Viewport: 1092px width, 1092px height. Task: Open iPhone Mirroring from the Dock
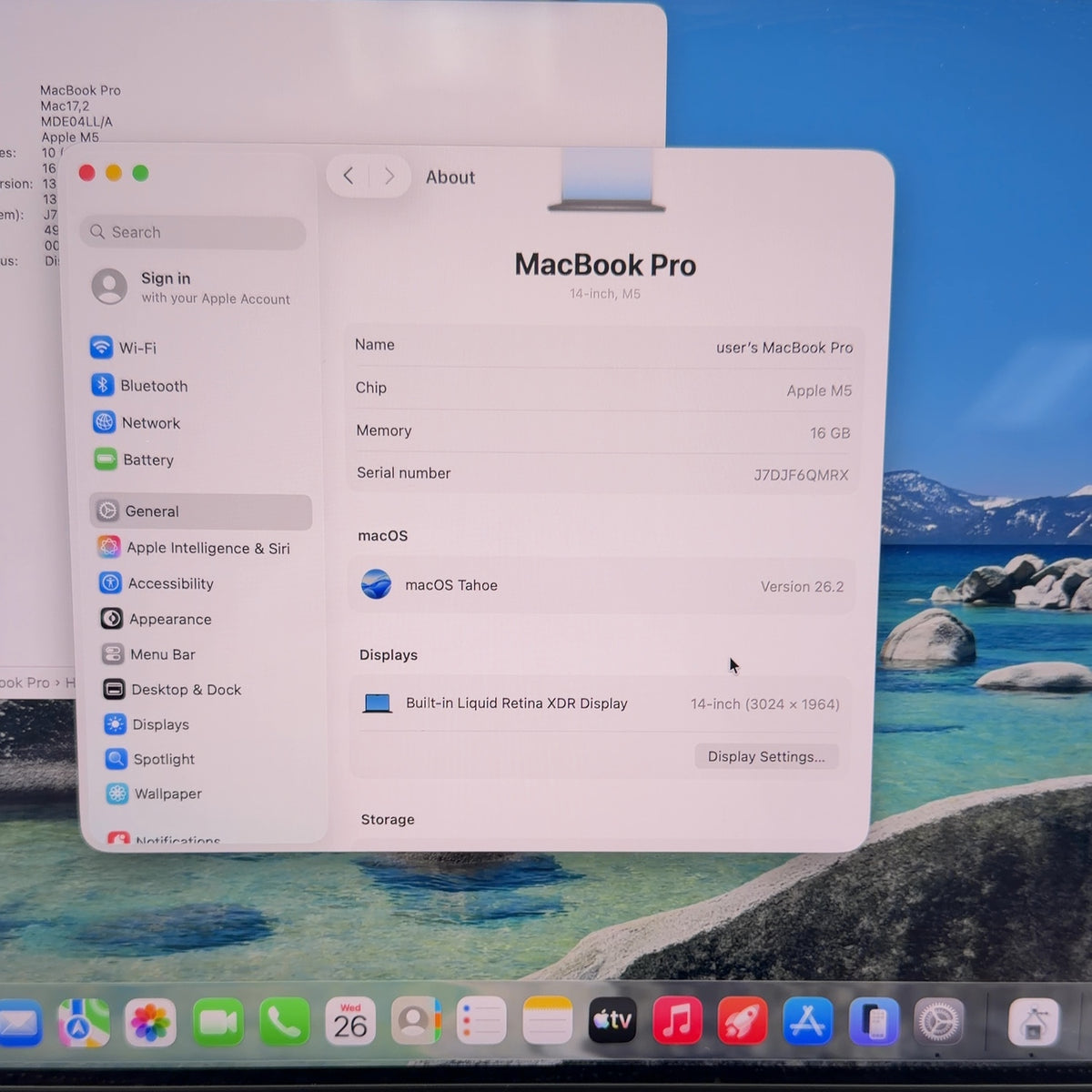click(x=874, y=1021)
